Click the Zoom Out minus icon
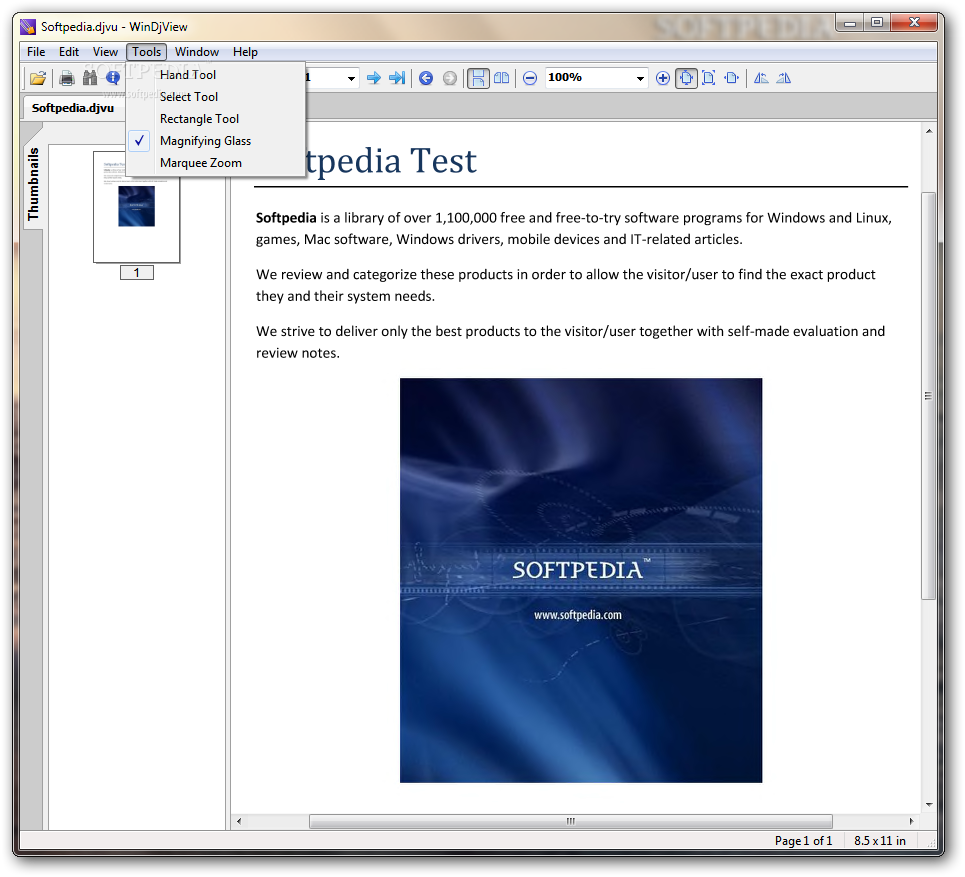This screenshot has width=965, height=877. point(530,78)
